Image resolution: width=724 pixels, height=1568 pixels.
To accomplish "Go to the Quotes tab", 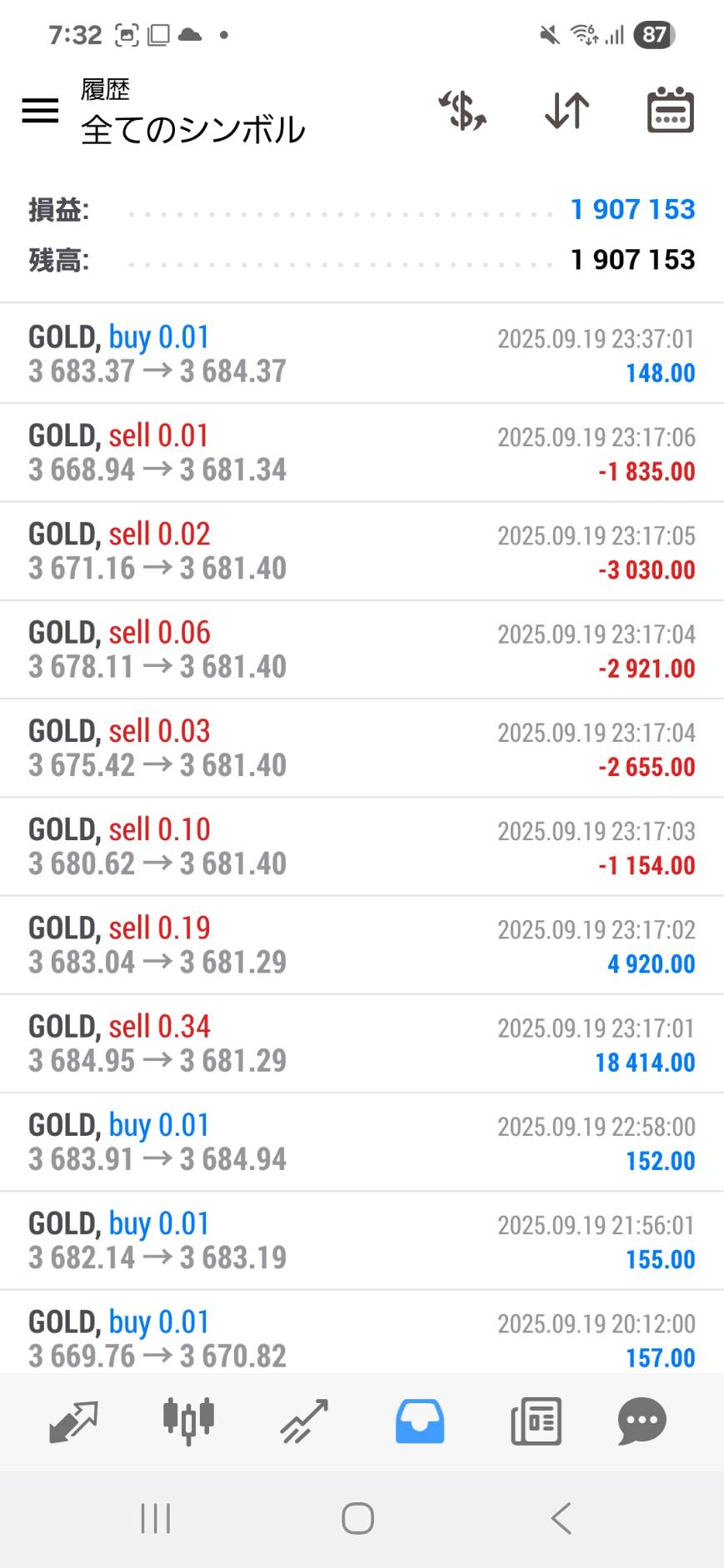I will (73, 1421).
